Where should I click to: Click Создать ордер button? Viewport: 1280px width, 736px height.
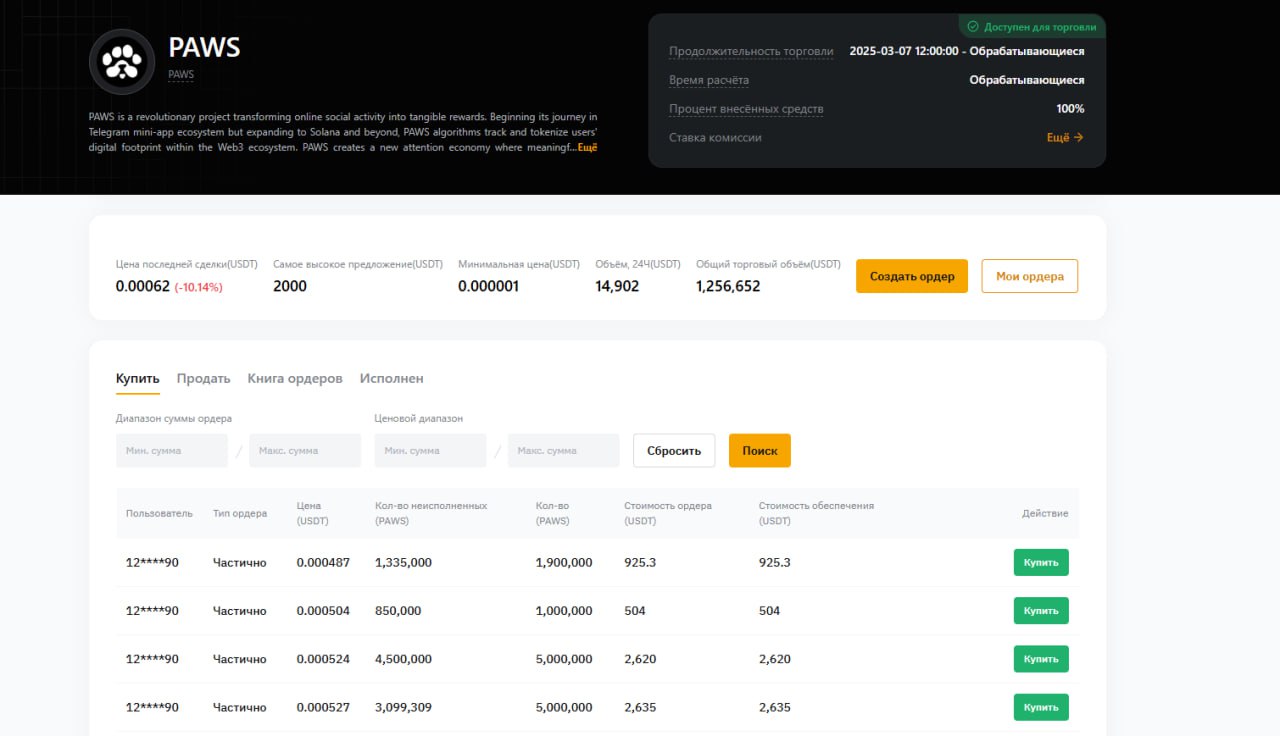pyautogui.click(x=912, y=276)
